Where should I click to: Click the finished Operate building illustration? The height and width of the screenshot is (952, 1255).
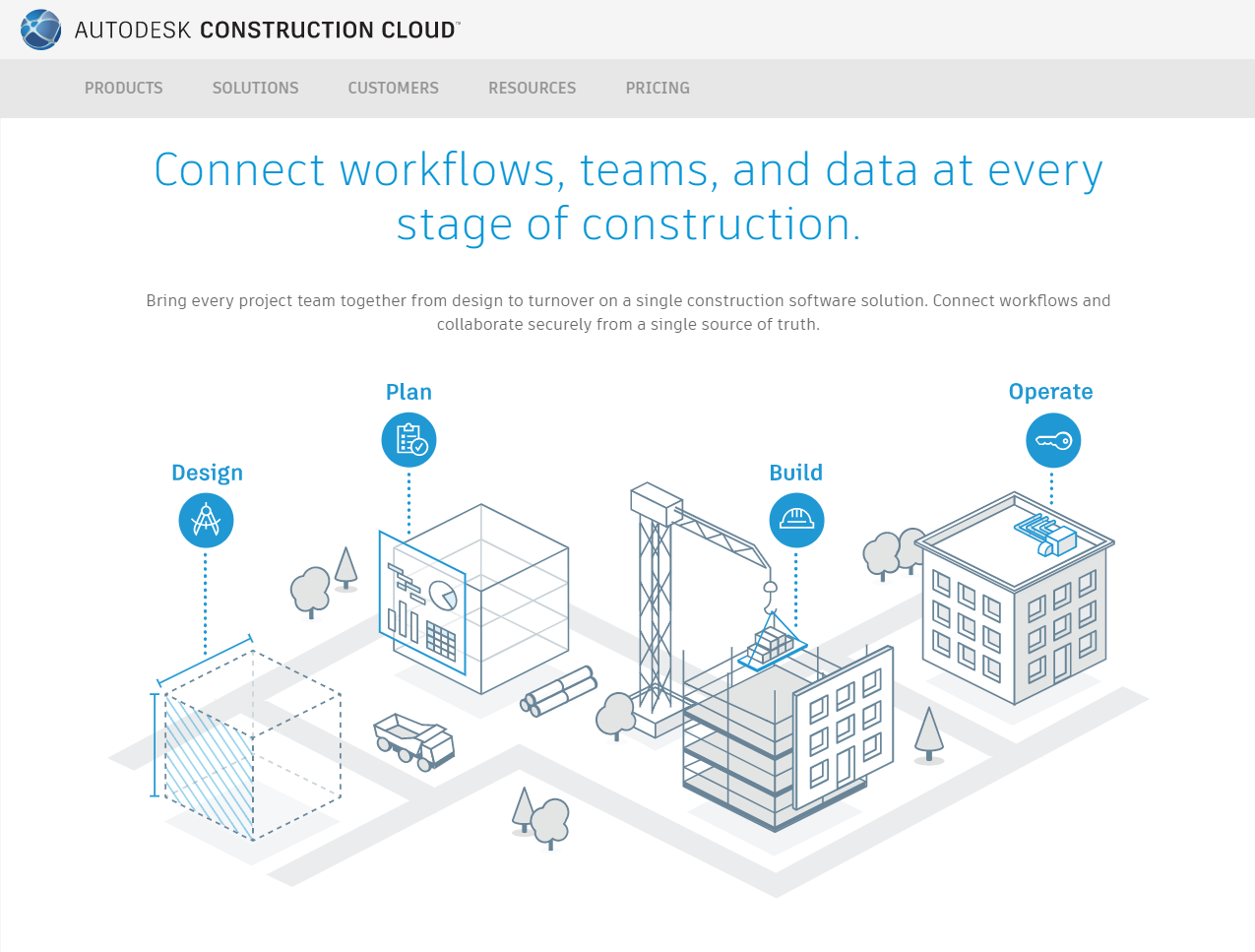click(1015, 599)
